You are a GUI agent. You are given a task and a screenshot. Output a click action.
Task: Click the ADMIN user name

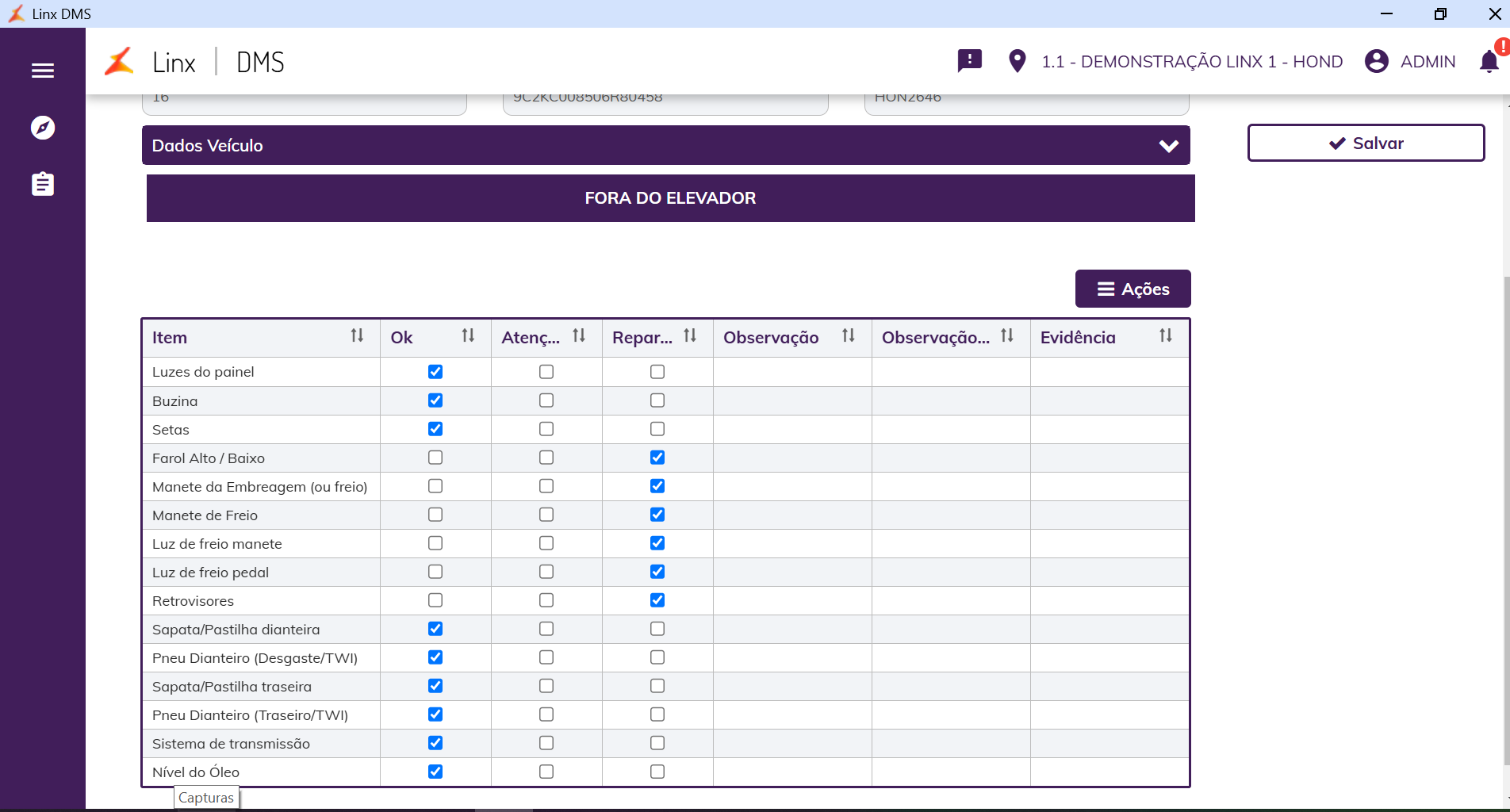(1428, 62)
